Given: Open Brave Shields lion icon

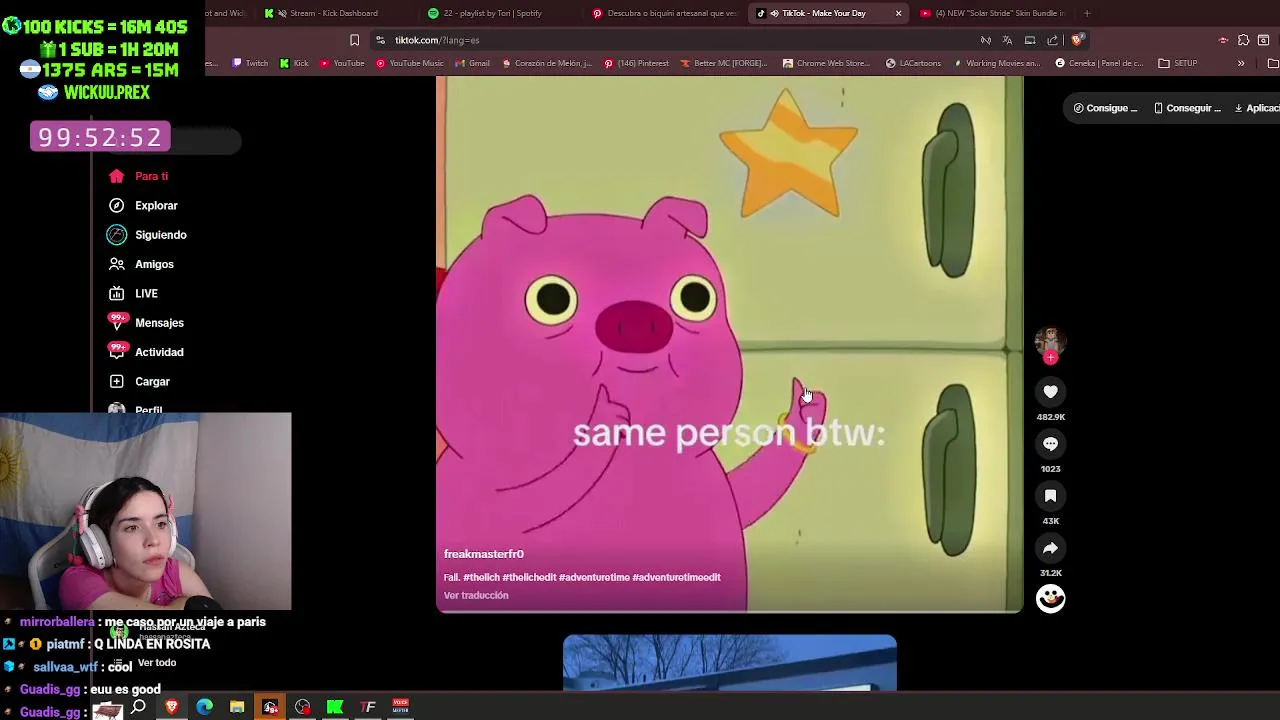Looking at the screenshot, I should point(1076,40).
